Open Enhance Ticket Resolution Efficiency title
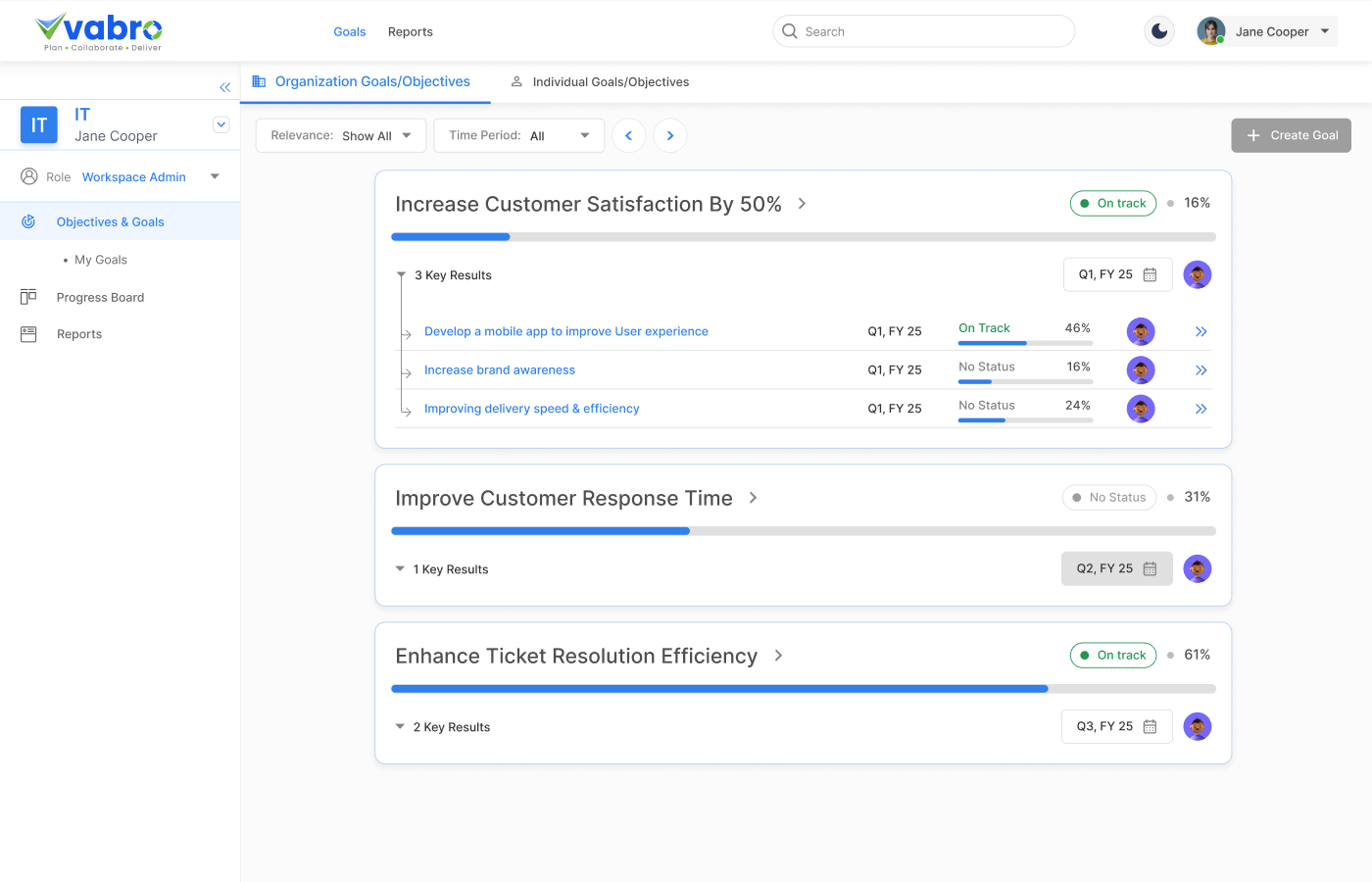 [x=576, y=656]
